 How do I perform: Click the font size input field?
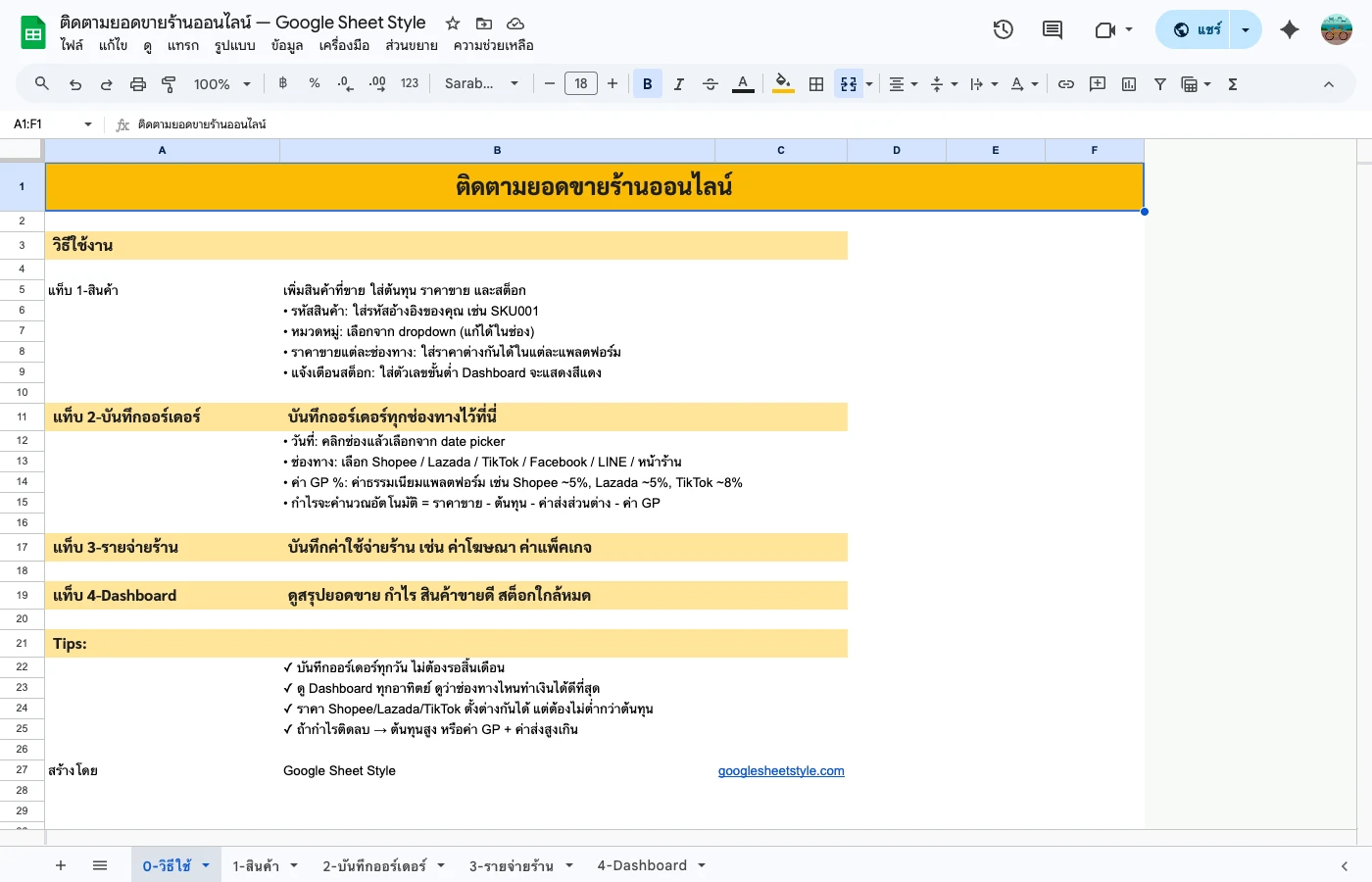click(x=581, y=84)
